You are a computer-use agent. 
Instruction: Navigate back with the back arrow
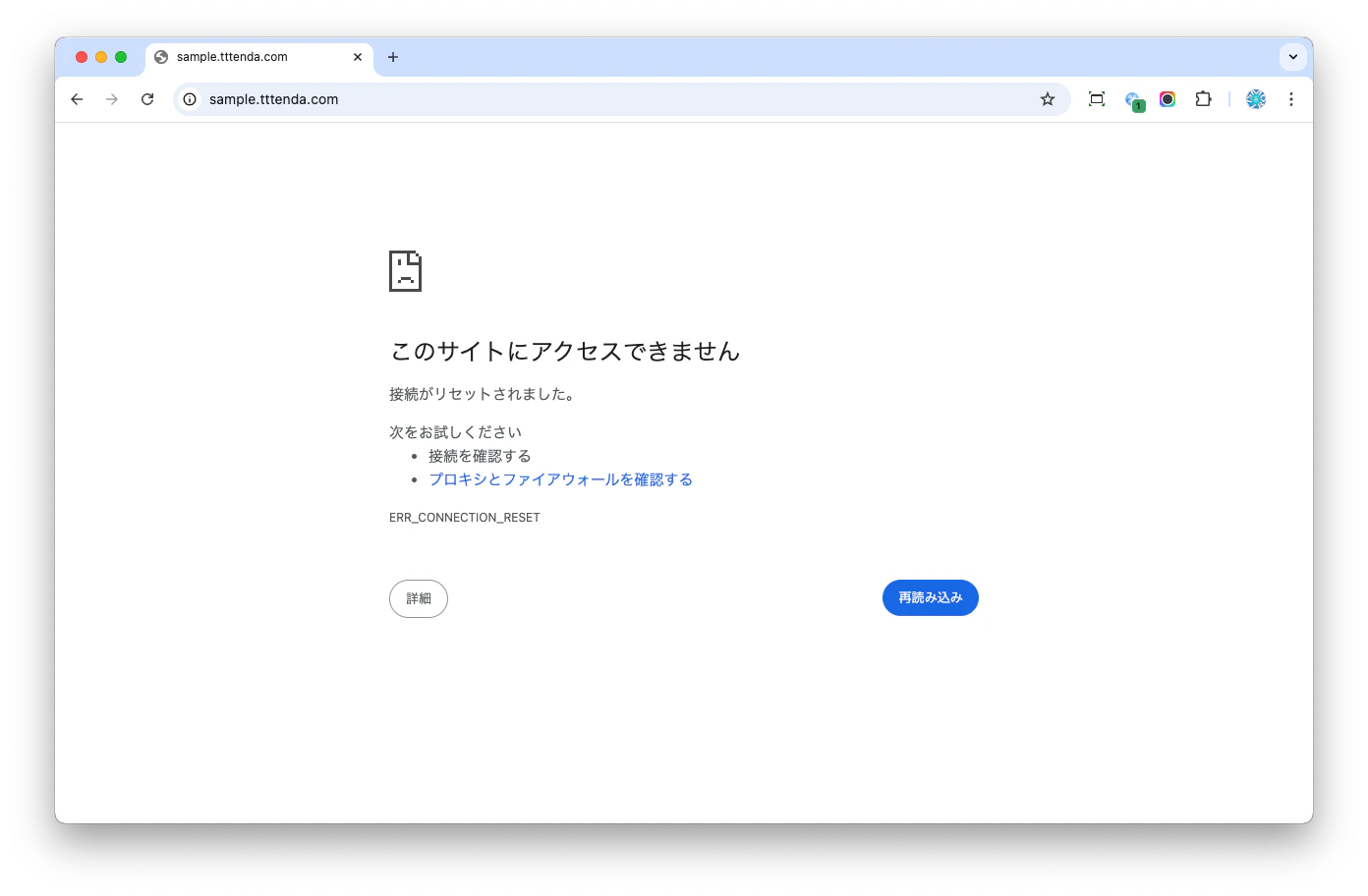coord(77,99)
